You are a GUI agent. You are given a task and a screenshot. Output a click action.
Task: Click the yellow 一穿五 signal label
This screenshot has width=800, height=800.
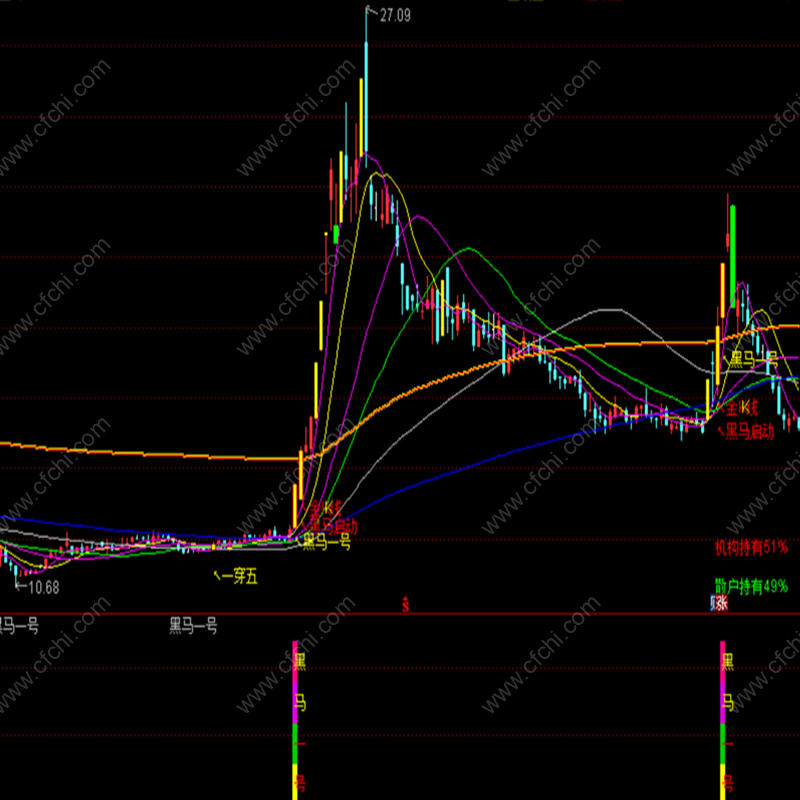click(x=240, y=577)
